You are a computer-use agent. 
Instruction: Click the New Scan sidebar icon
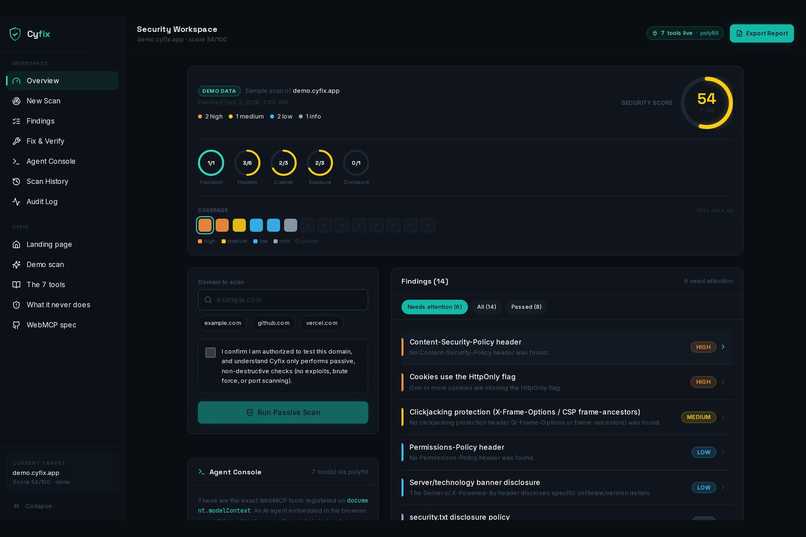16,101
